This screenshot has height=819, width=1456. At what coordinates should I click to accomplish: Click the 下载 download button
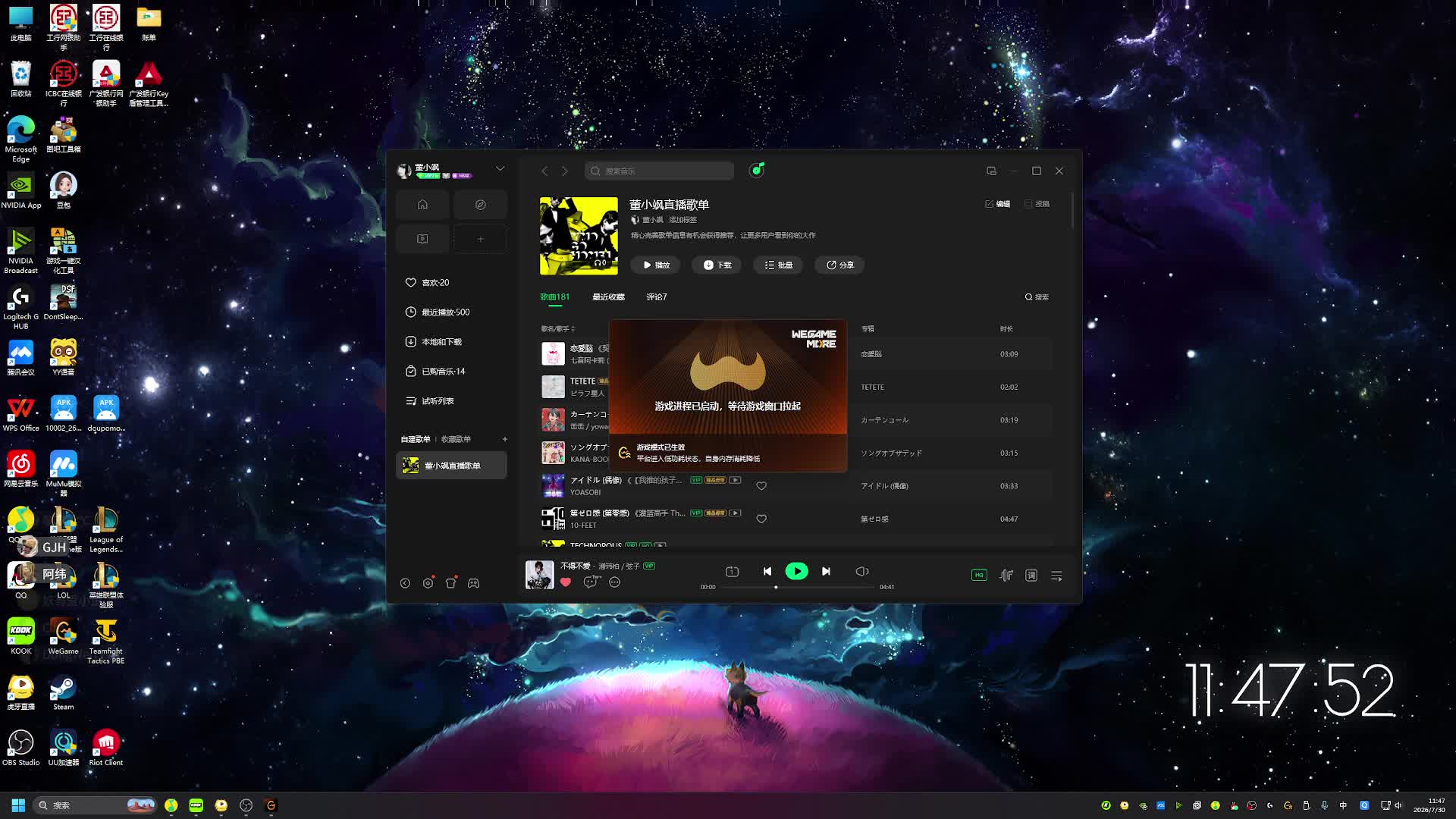tap(717, 265)
